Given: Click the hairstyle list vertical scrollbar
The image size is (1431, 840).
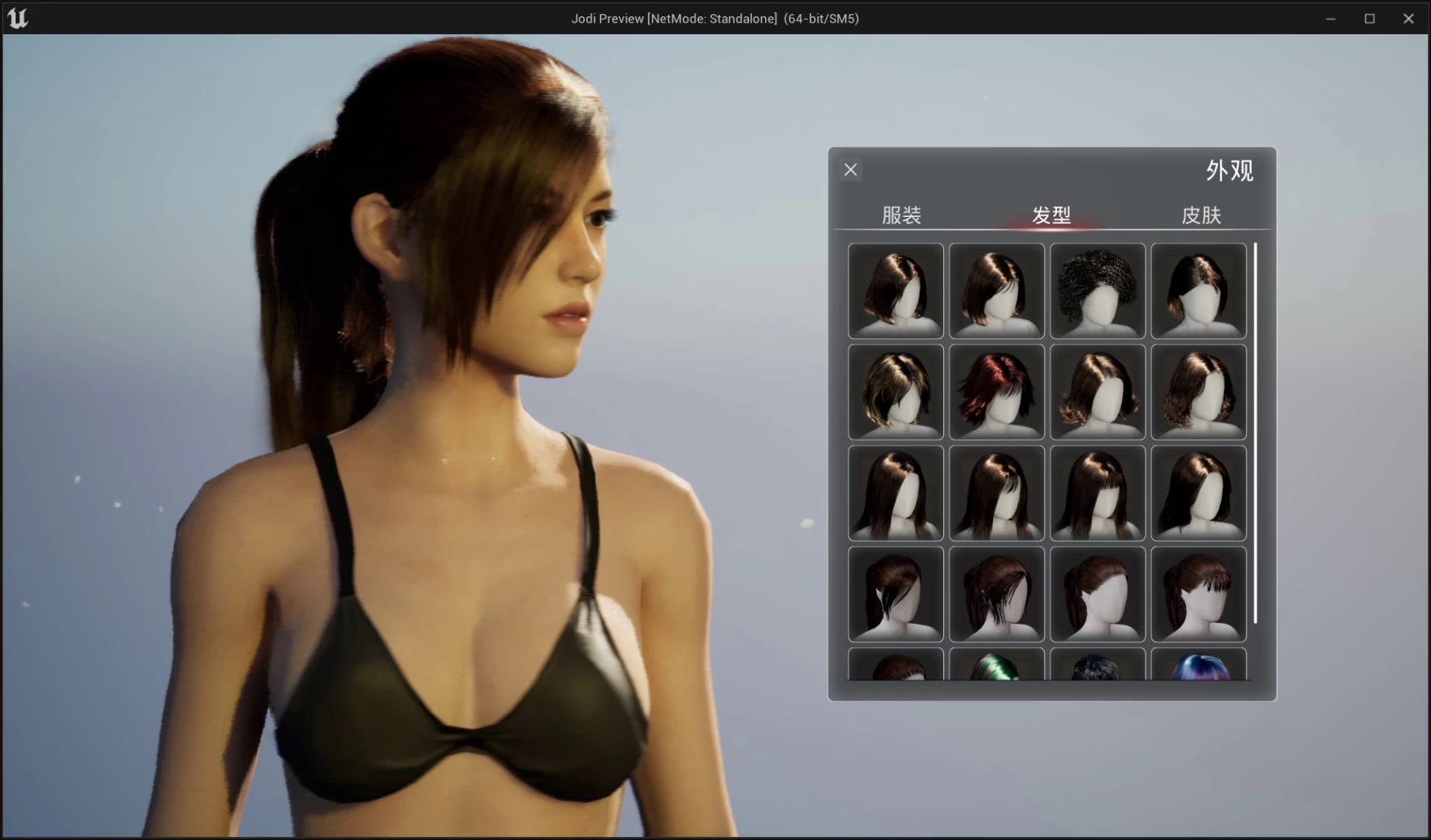Looking at the screenshot, I should point(1255,432).
